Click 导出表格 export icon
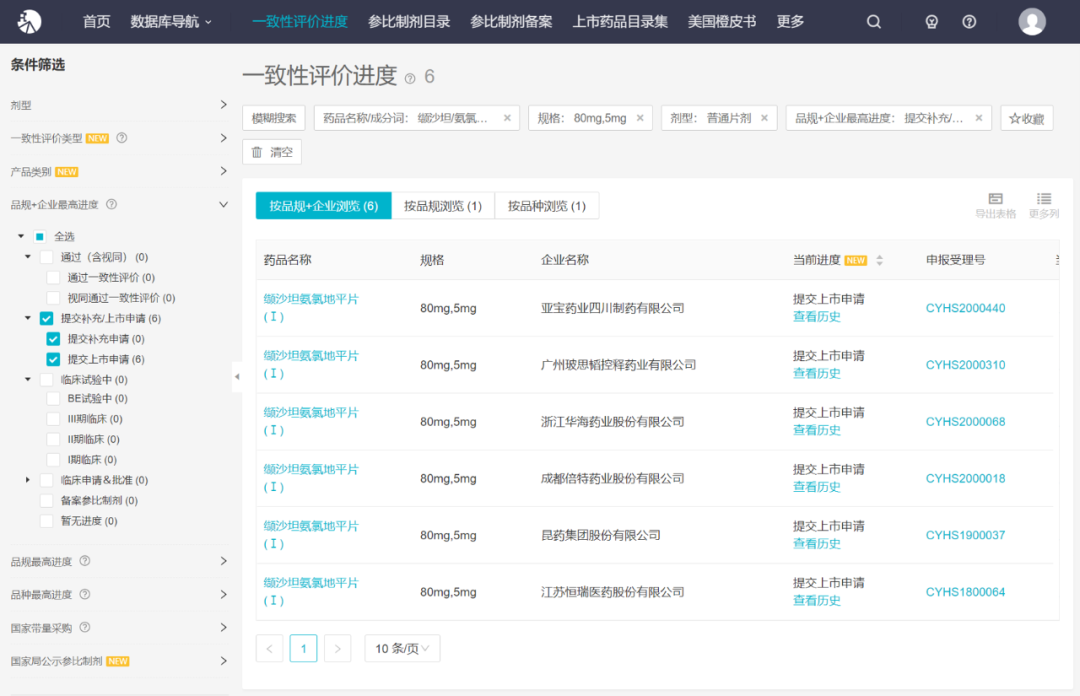This screenshot has width=1080, height=696. coord(995,205)
